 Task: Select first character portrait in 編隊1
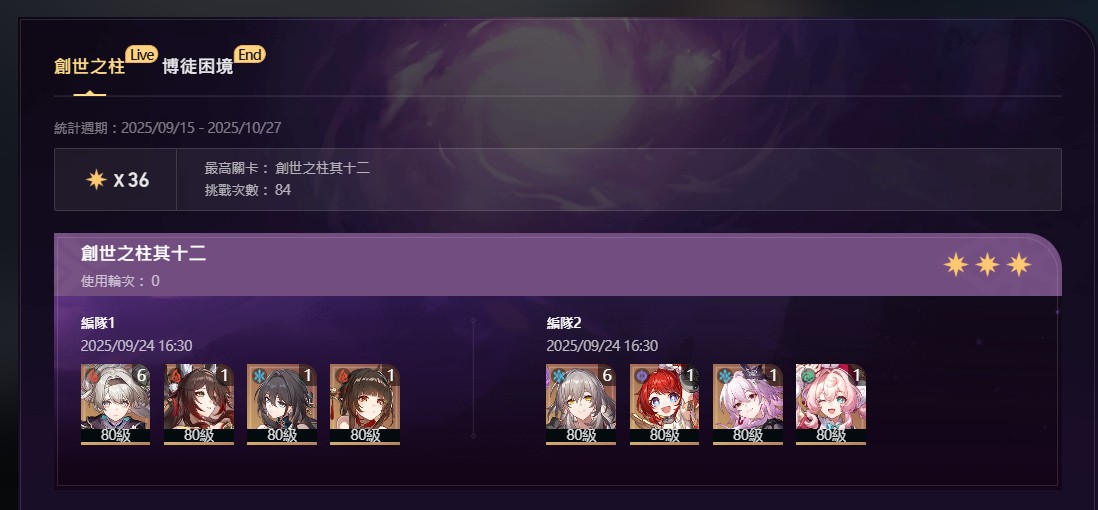coord(116,404)
